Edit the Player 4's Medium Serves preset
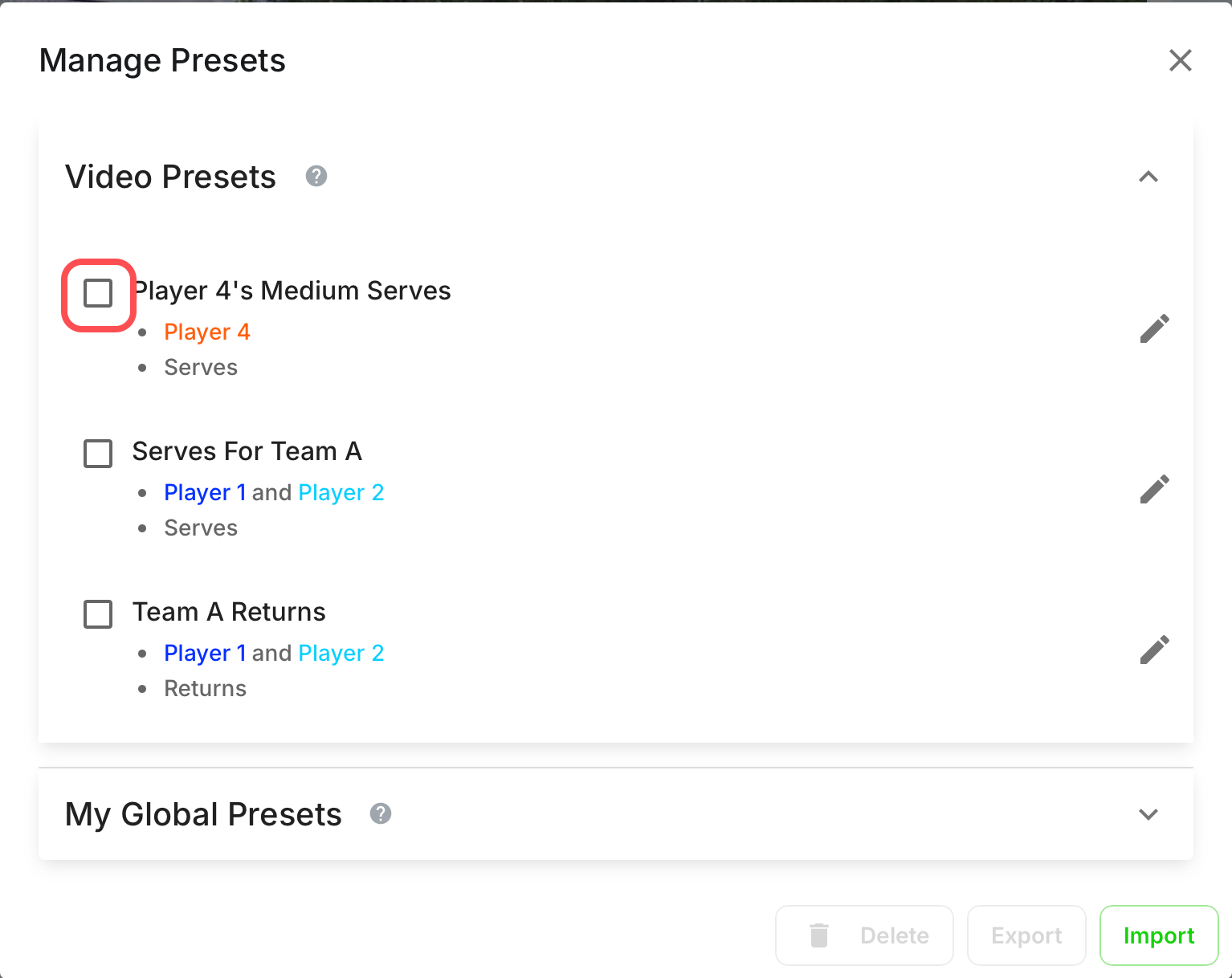1232x978 pixels. click(x=1154, y=328)
